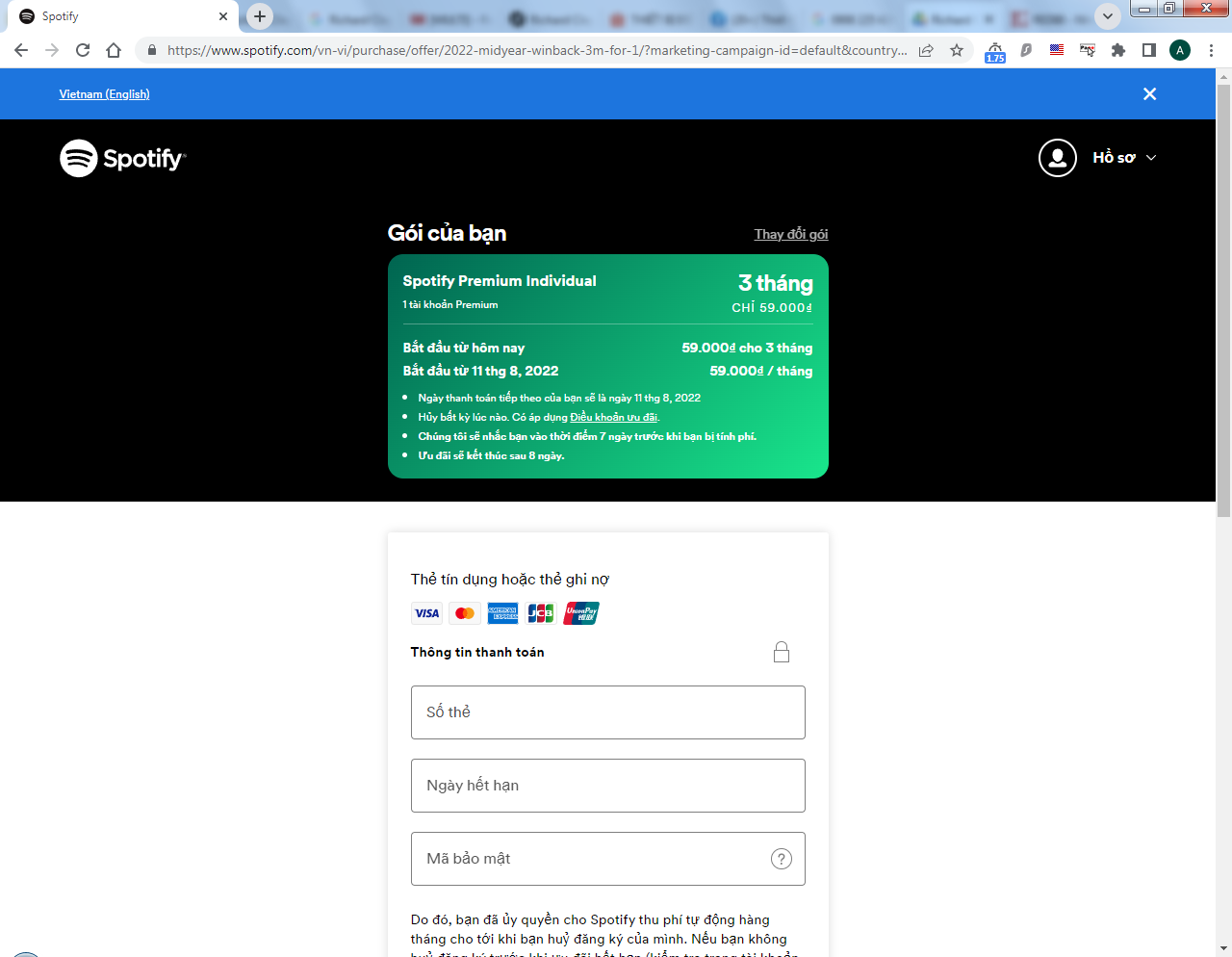Expand the tab search dropdown
This screenshot has width=1232, height=957.
(1108, 16)
